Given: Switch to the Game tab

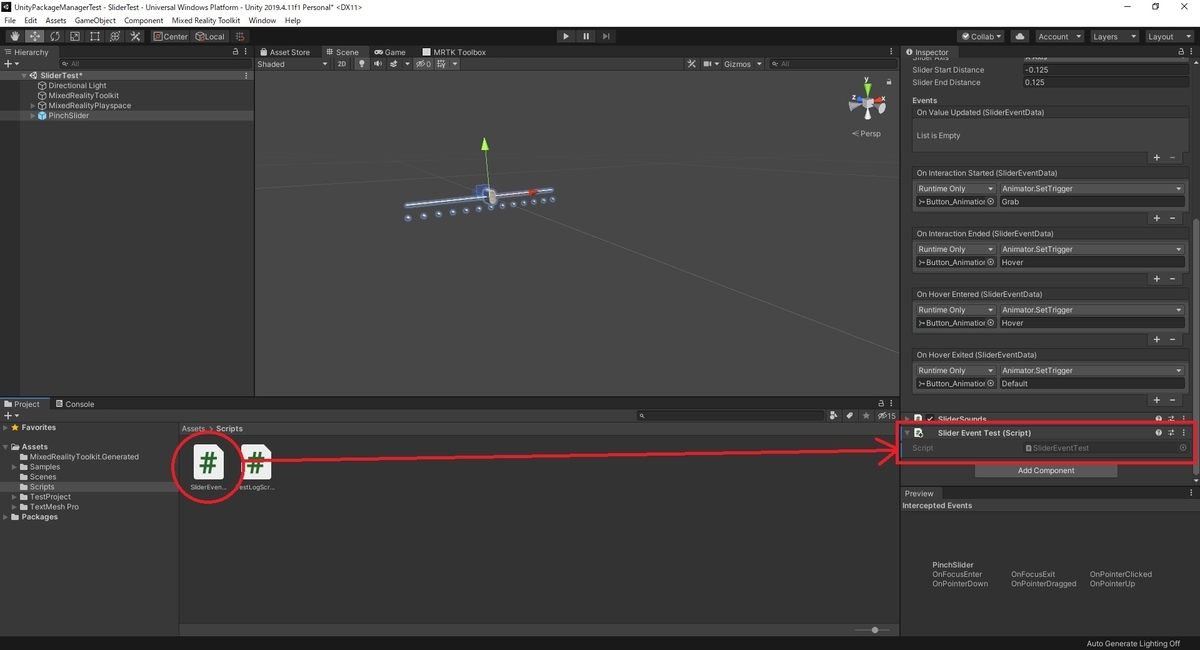Looking at the screenshot, I should coord(390,52).
